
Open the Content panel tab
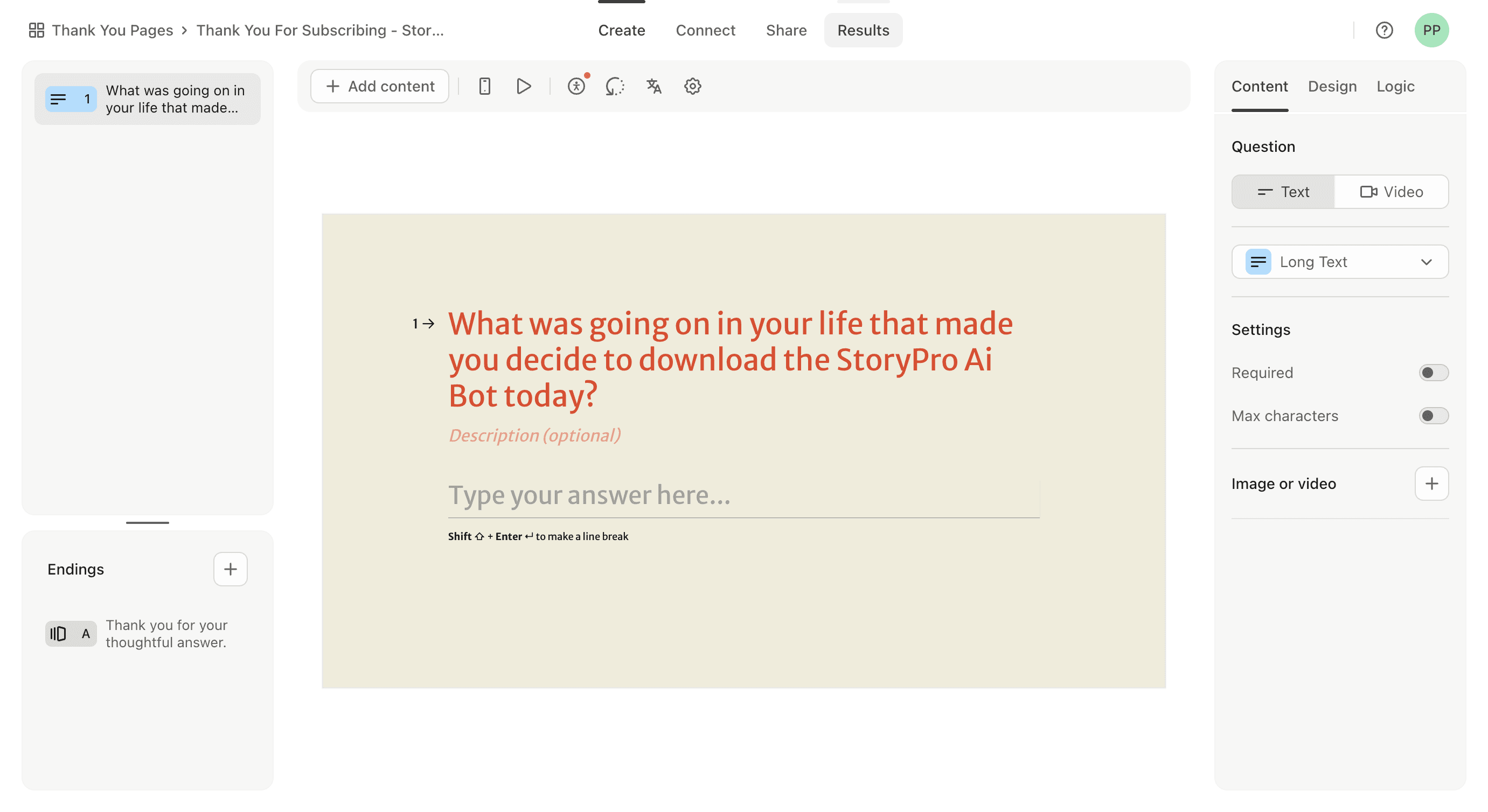(1259, 86)
